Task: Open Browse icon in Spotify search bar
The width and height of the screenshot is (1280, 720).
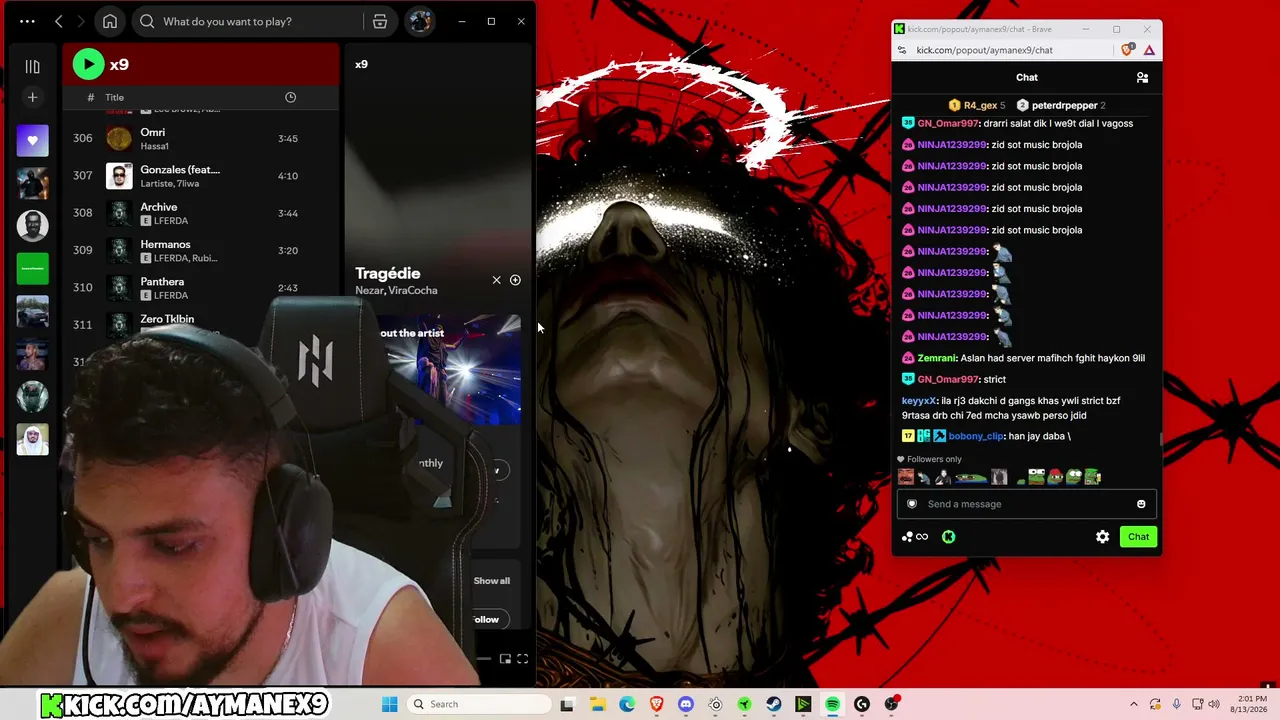Action: pos(380,21)
